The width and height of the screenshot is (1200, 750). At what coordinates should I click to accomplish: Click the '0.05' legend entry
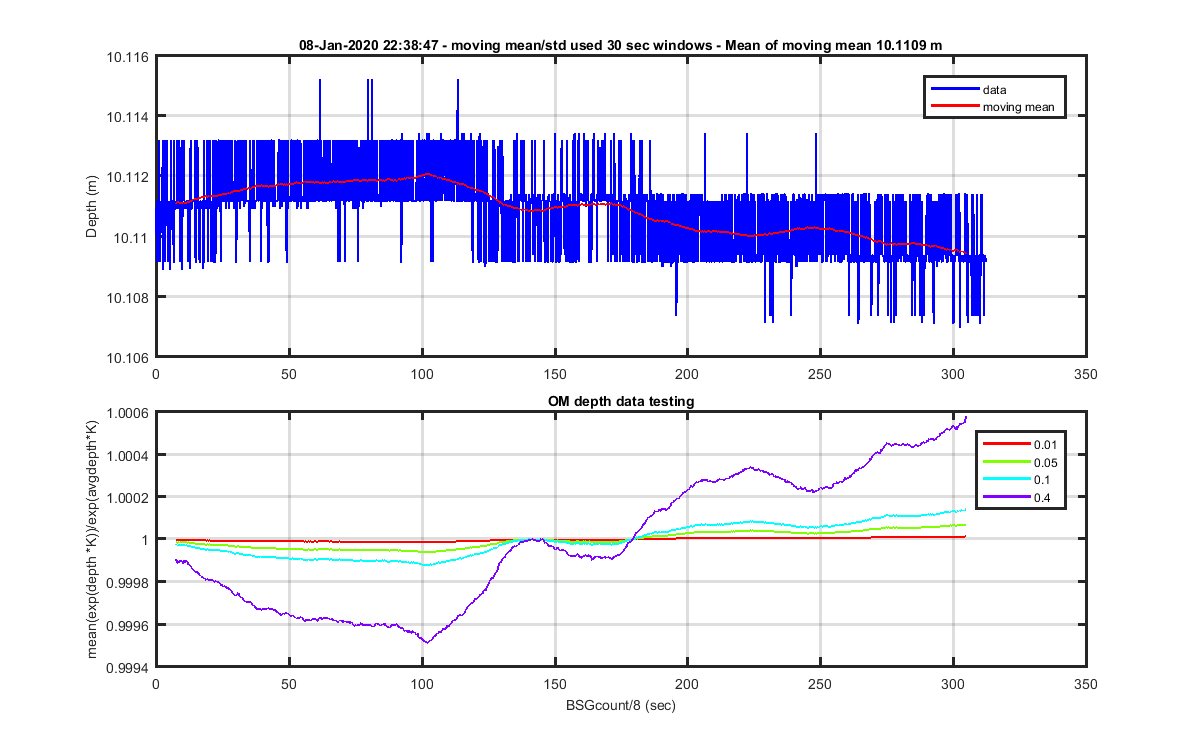click(x=1043, y=461)
